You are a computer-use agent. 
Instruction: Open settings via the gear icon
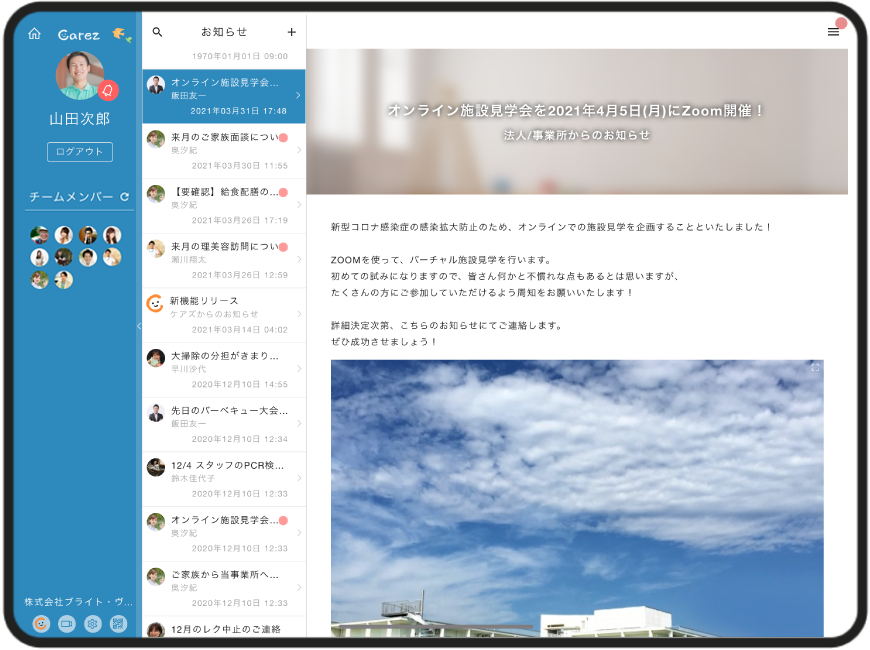pos(92,624)
